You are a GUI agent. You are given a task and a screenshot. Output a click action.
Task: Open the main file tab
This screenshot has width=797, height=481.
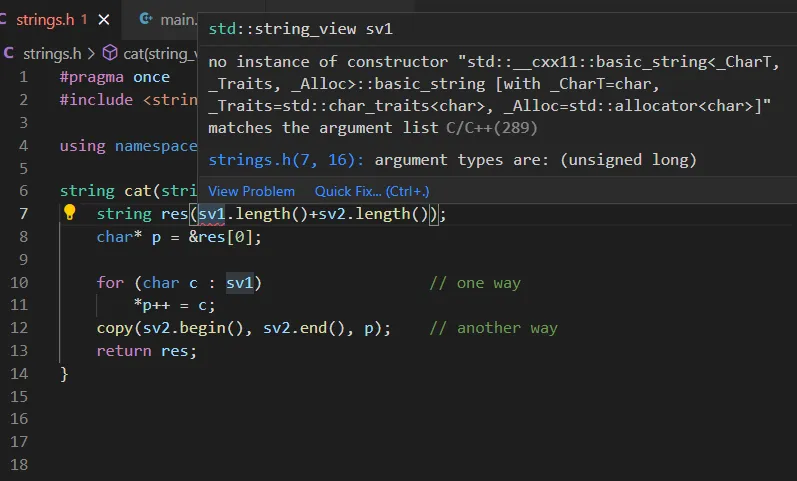[x=178, y=20]
